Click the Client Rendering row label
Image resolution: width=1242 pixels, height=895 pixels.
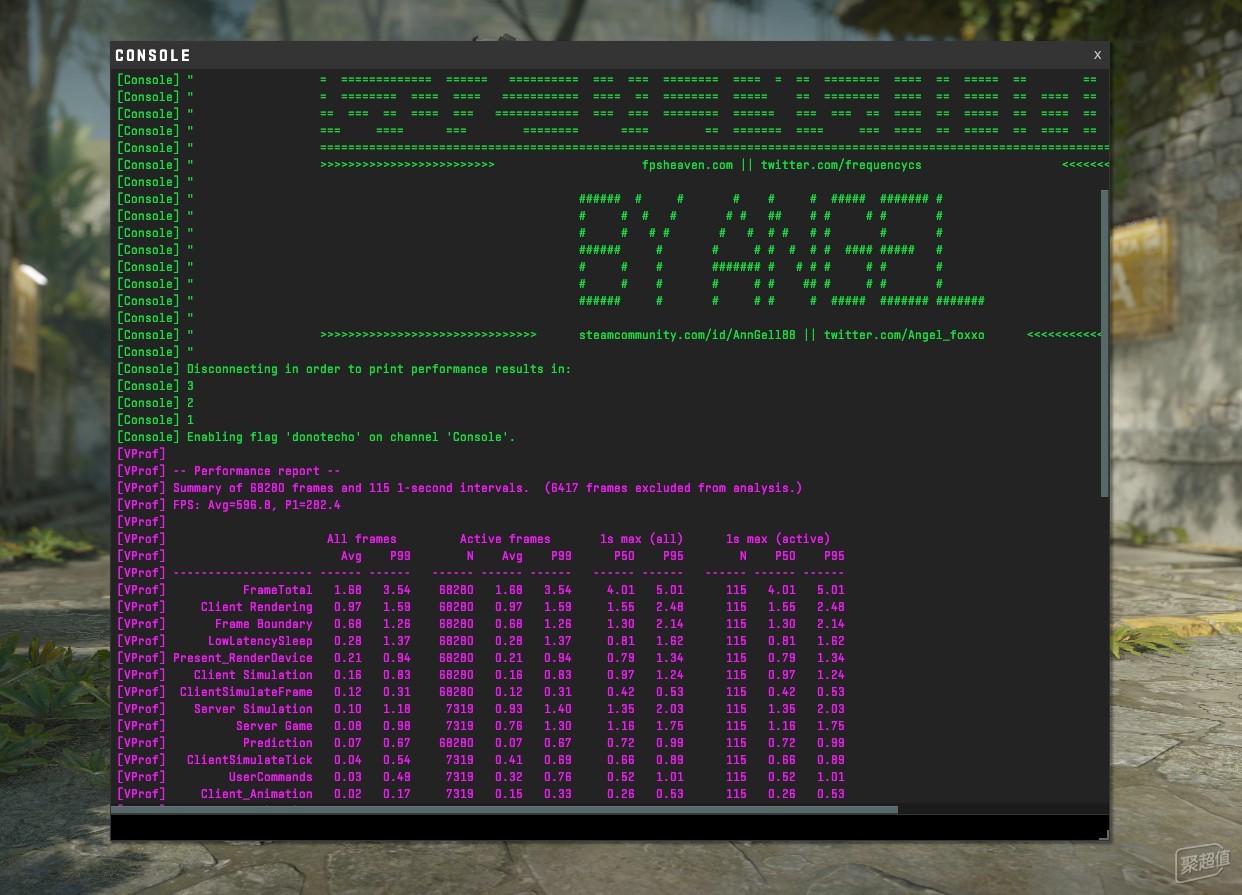click(x=256, y=607)
